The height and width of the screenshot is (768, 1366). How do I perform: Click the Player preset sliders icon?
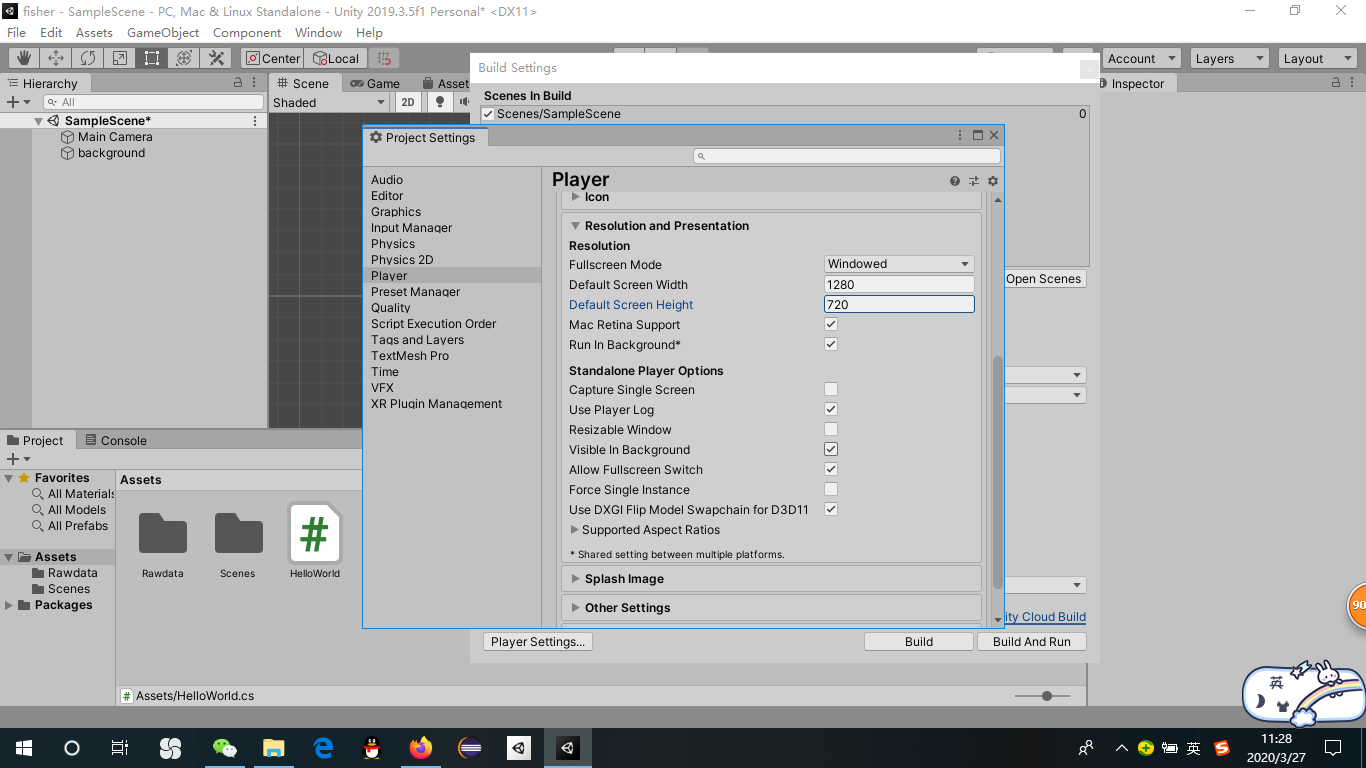(974, 181)
